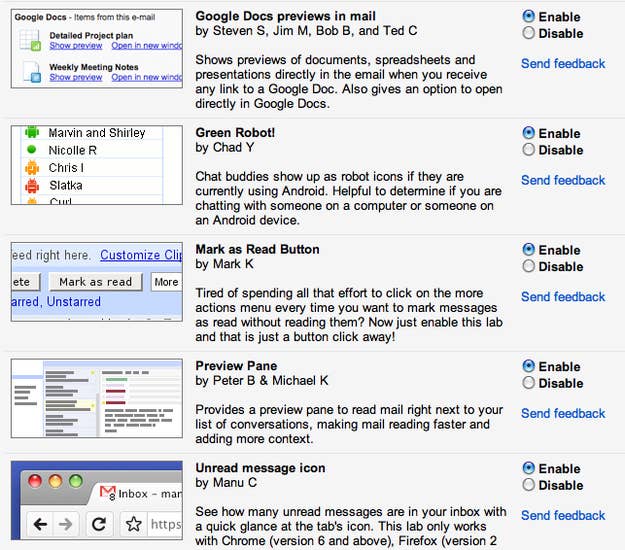The height and width of the screenshot is (550, 625).
Task: Click Show preview under Detailed Project plan
Action: [76, 45]
